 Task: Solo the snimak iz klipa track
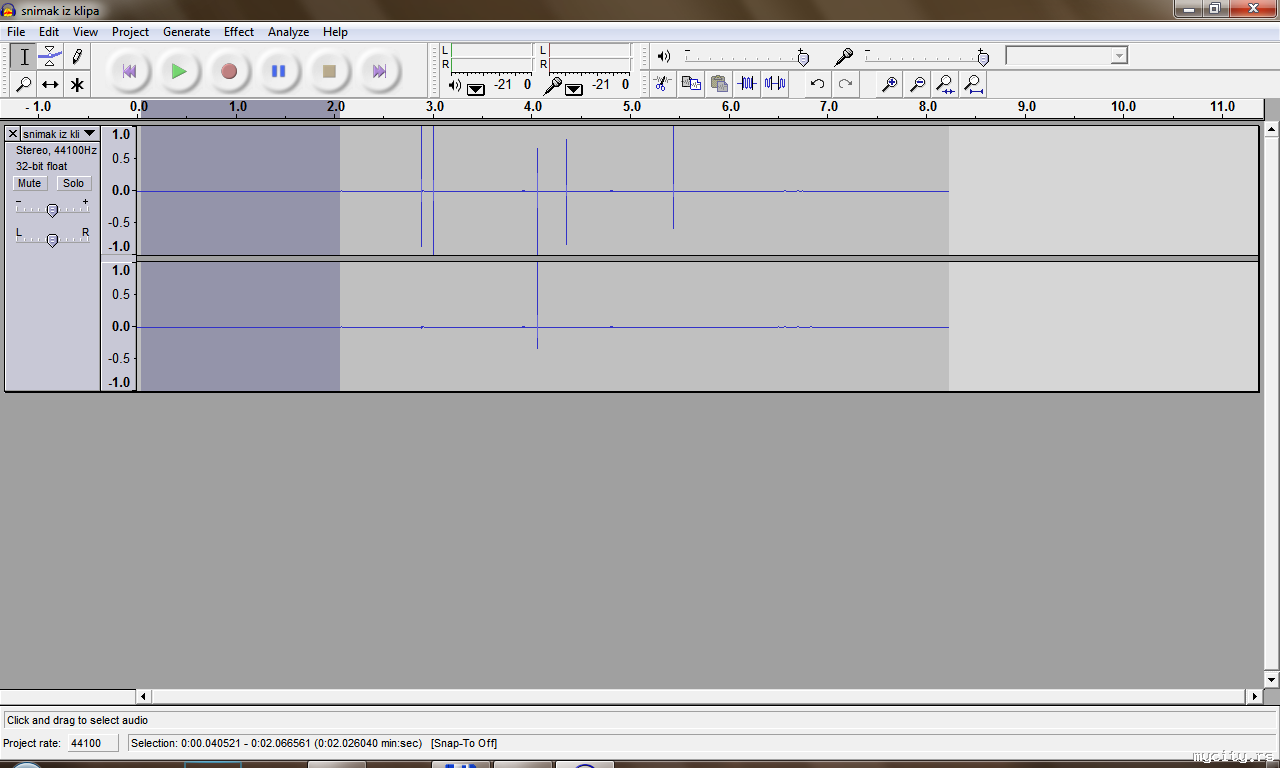[x=73, y=183]
